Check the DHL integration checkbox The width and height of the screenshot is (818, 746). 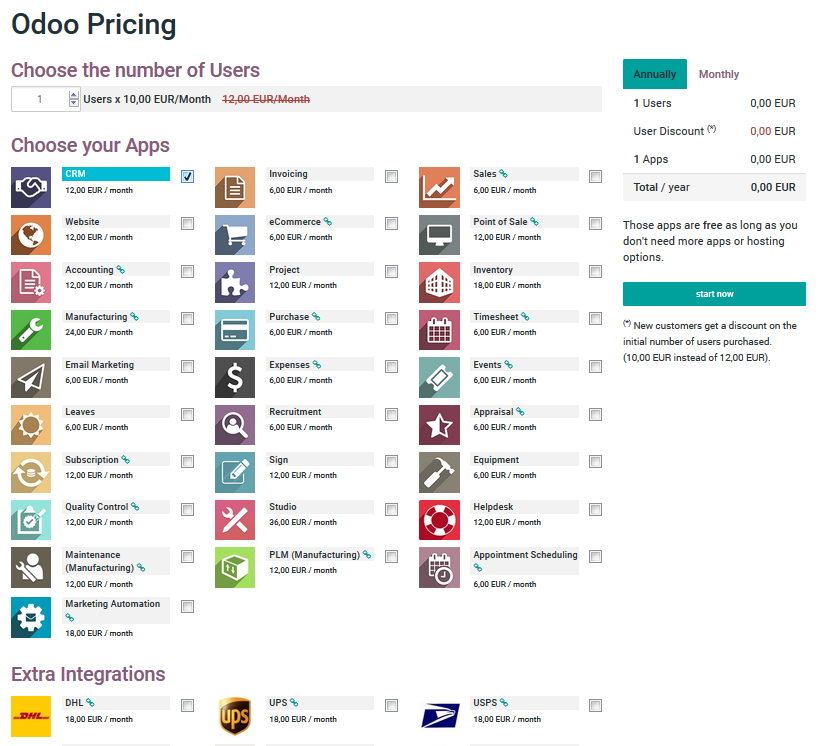(187, 705)
